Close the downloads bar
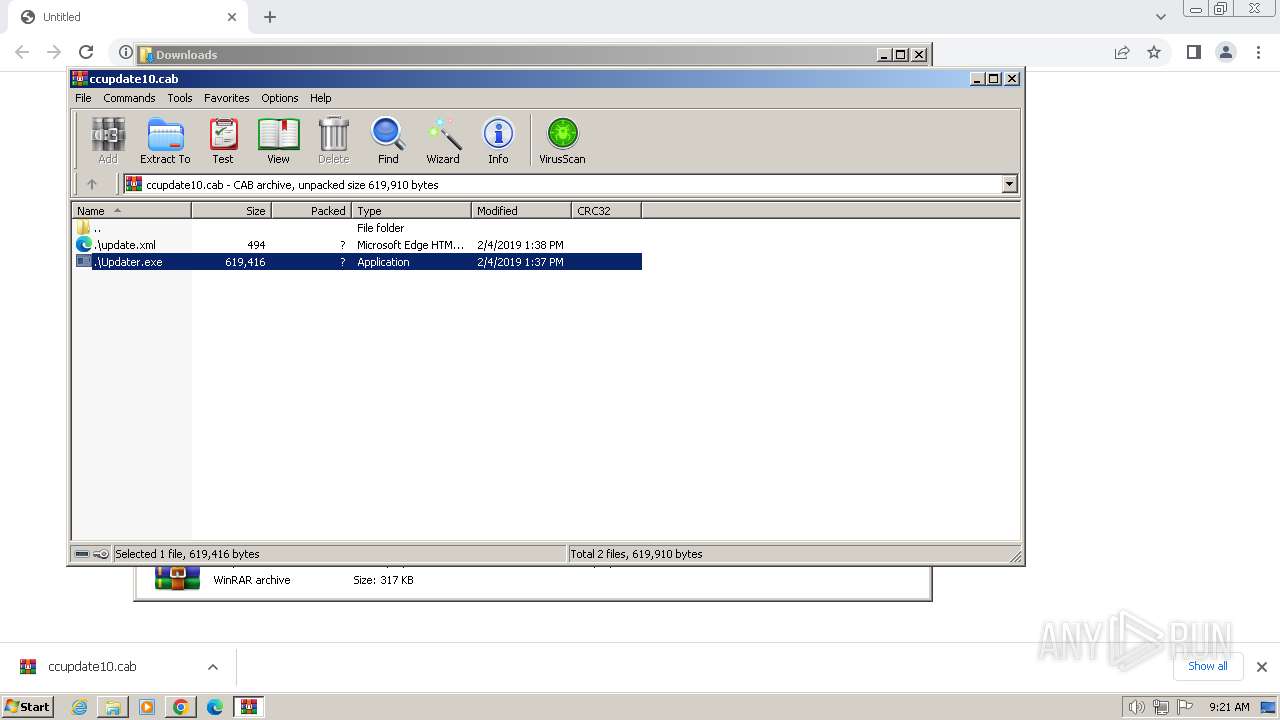Viewport: 1280px width, 720px height. click(x=1262, y=667)
